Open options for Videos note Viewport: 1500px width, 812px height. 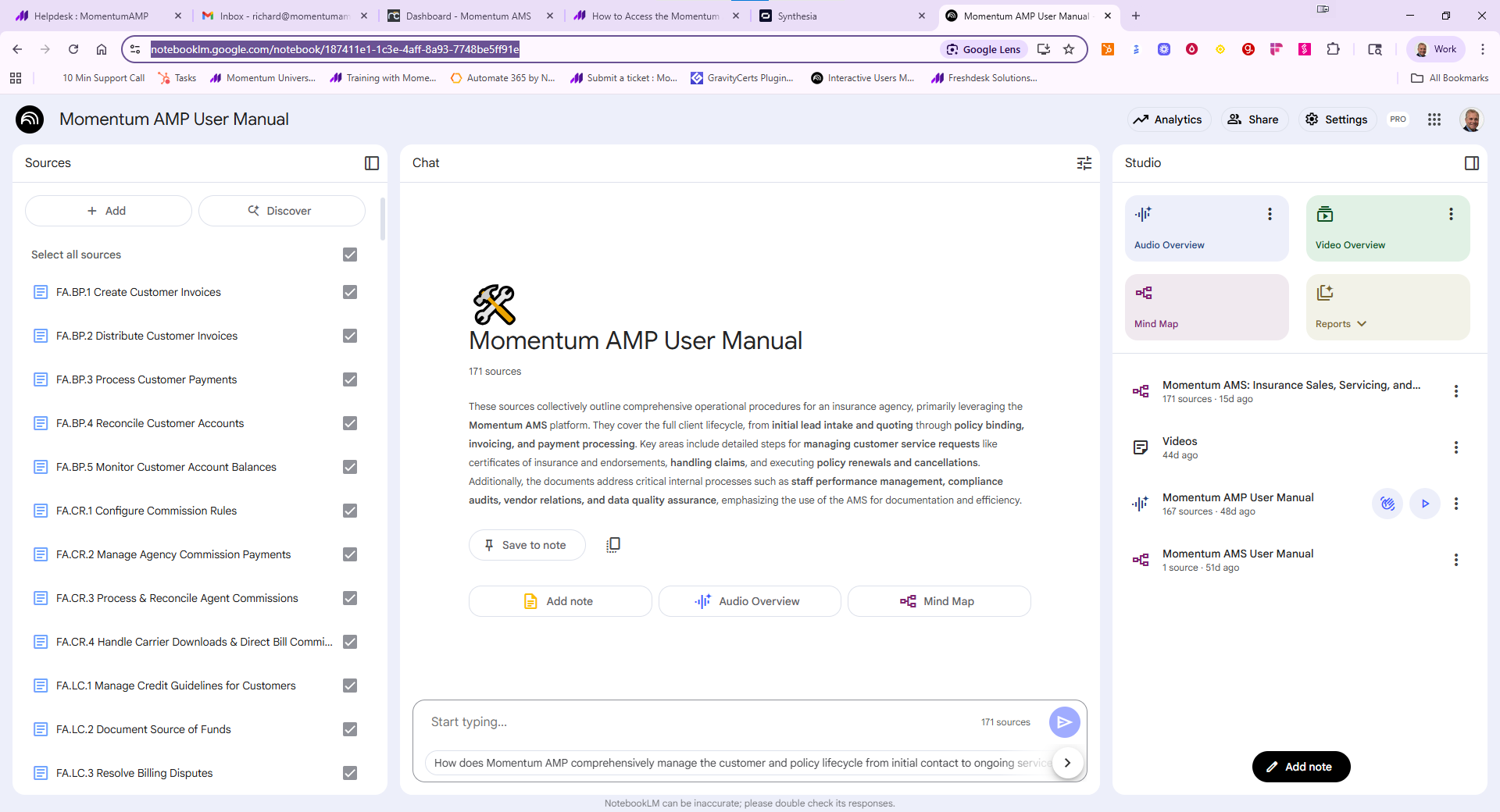coord(1455,447)
